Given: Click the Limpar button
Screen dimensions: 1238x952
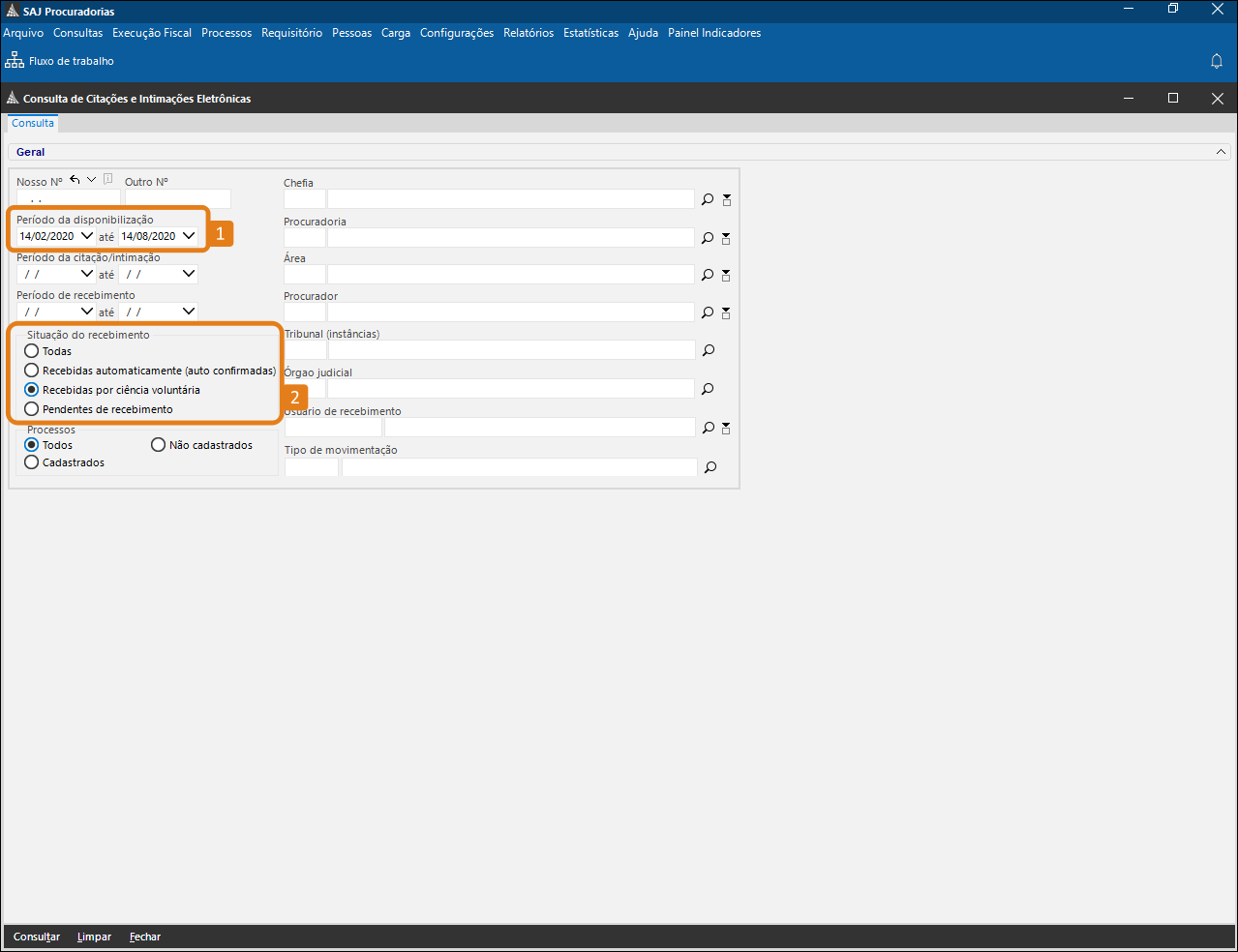Looking at the screenshot, I should (x=94, y=937).
